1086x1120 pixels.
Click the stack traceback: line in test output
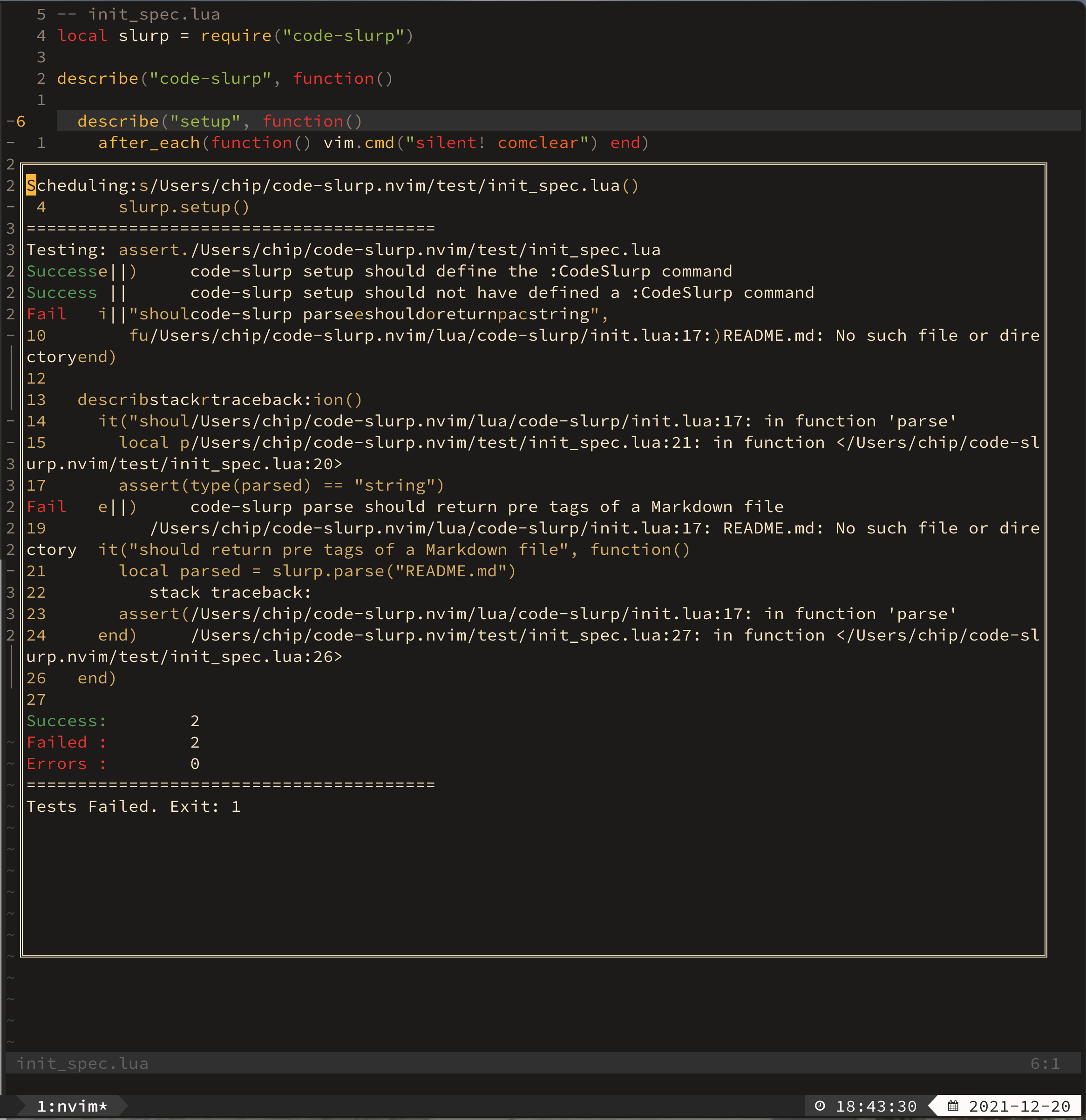click(231, 592)
